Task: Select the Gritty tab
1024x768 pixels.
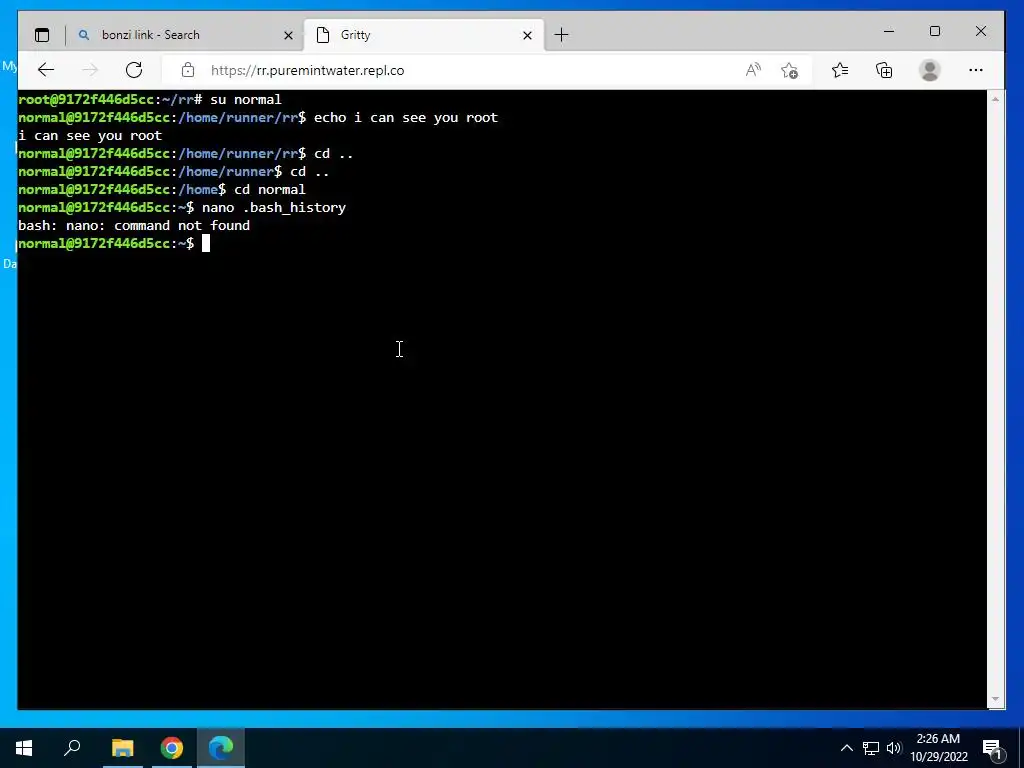Action: point(423,35)
